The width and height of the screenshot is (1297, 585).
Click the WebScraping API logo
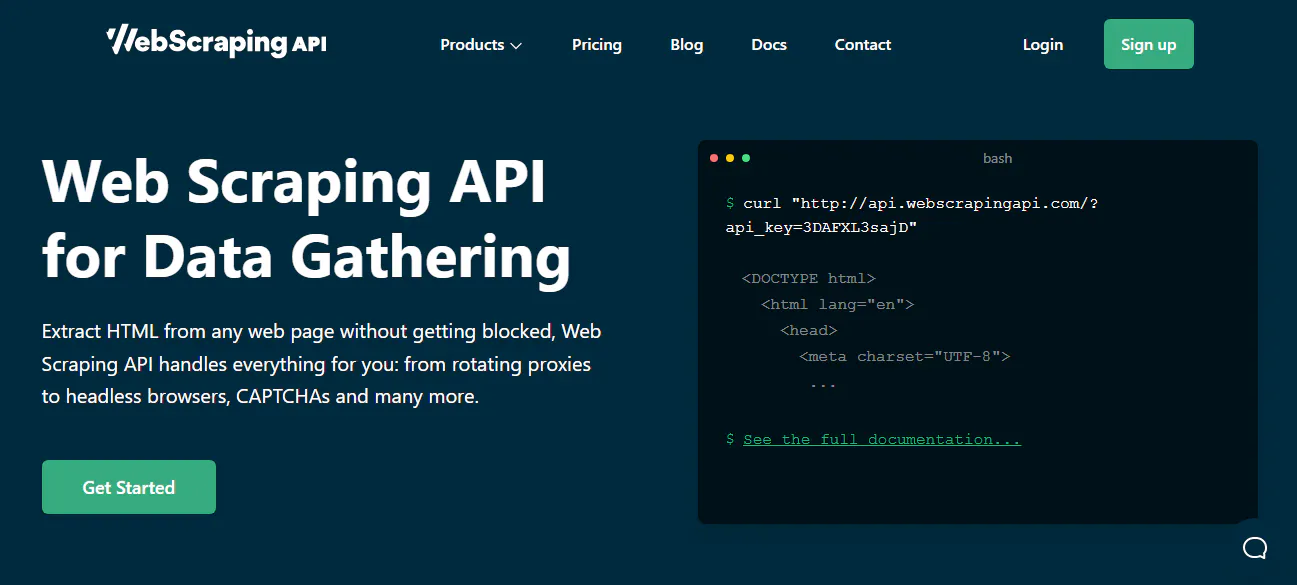(x=215, y=42)
